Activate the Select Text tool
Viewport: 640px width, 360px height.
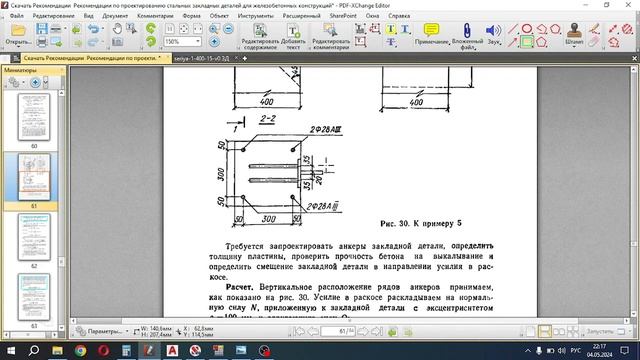[x=131, y=29]
